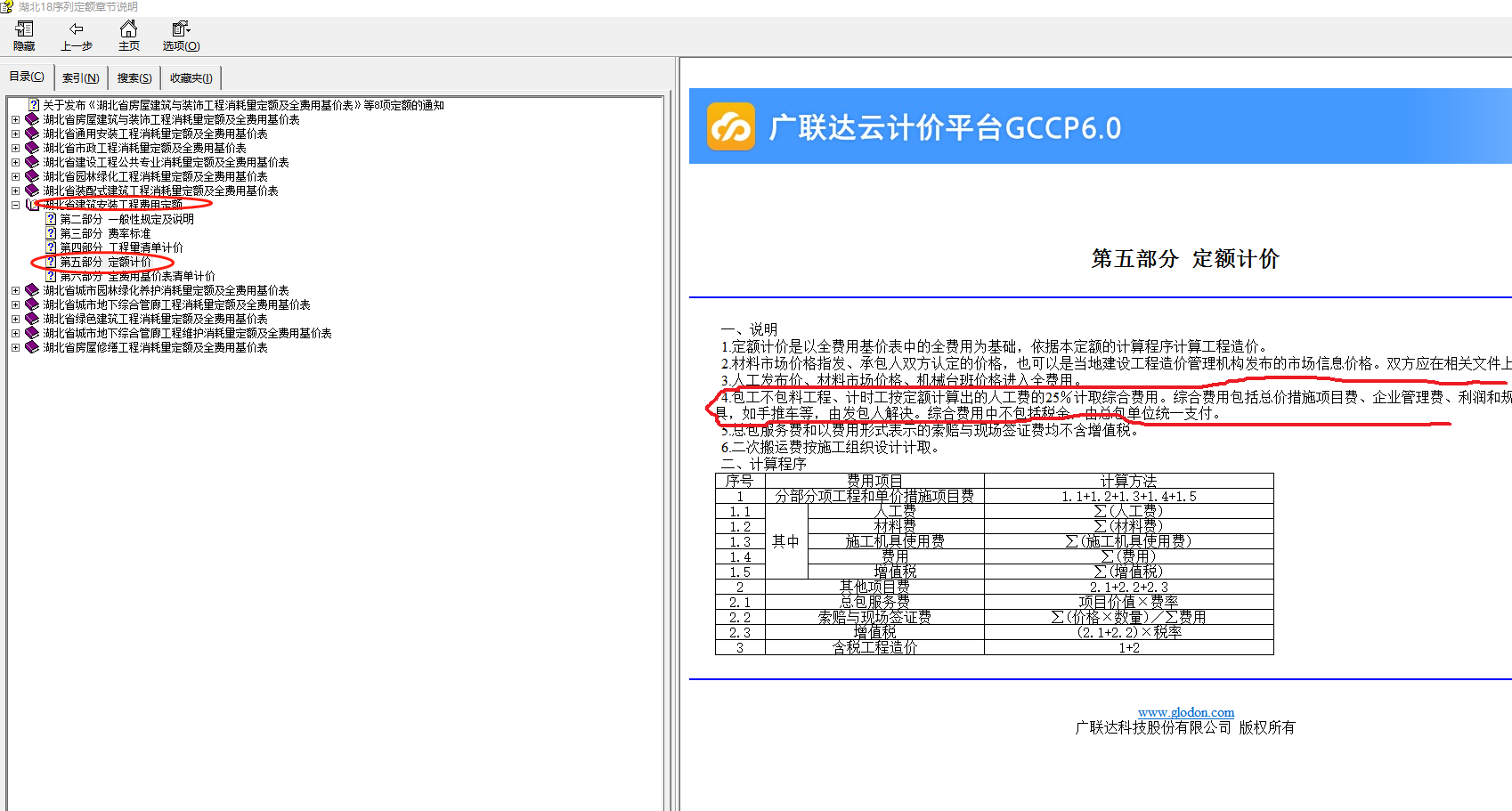Click book icon of 湖北省园林绿化工程 row
Viewport: 1512px width, 811px height.
coord(32,176)
